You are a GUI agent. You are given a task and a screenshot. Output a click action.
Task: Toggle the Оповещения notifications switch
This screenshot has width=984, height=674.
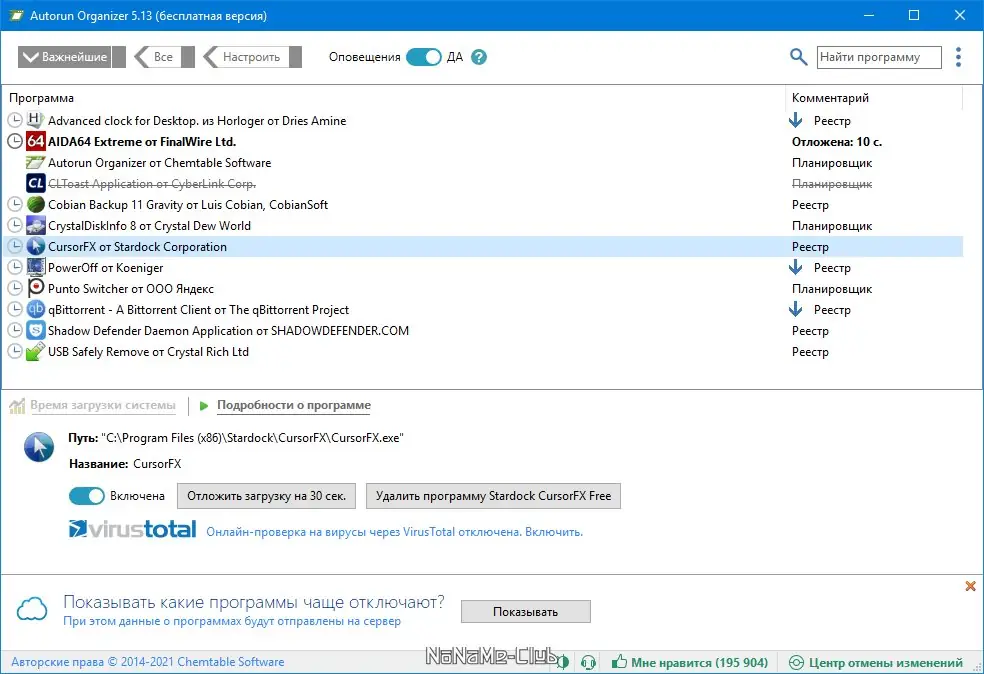point(424,57)
